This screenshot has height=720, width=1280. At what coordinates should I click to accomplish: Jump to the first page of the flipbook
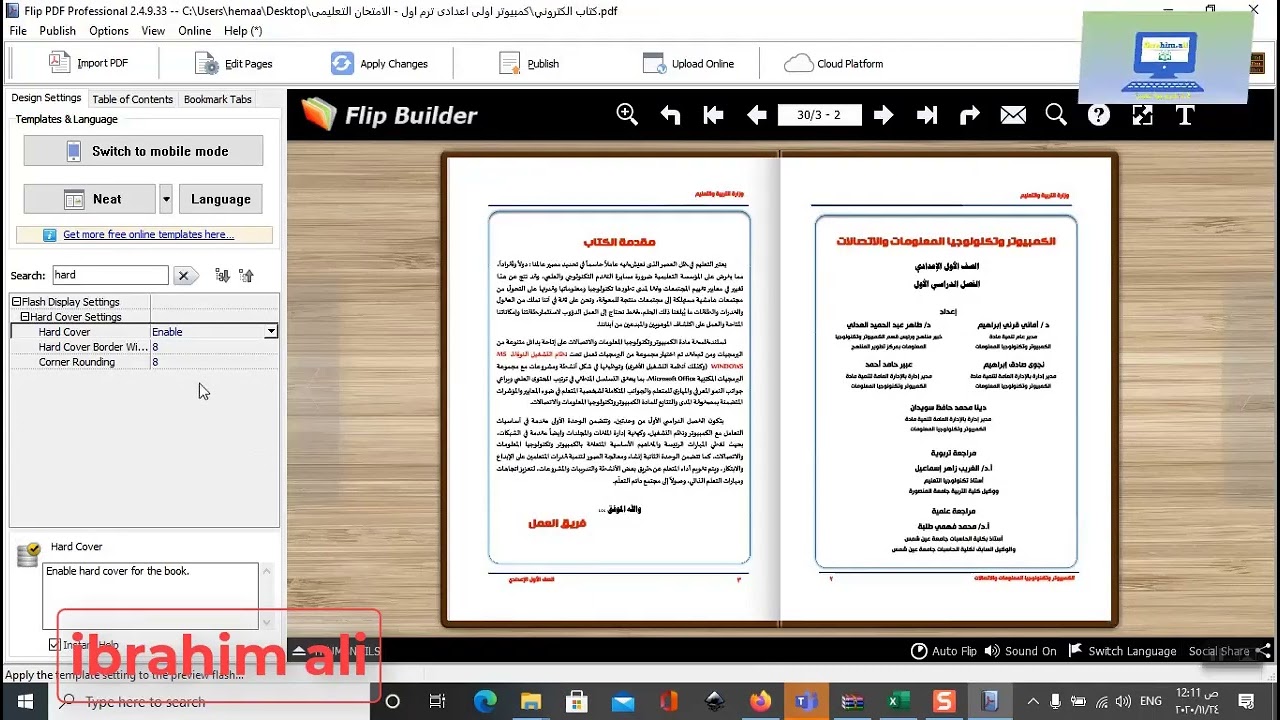[x=713, y=115]
